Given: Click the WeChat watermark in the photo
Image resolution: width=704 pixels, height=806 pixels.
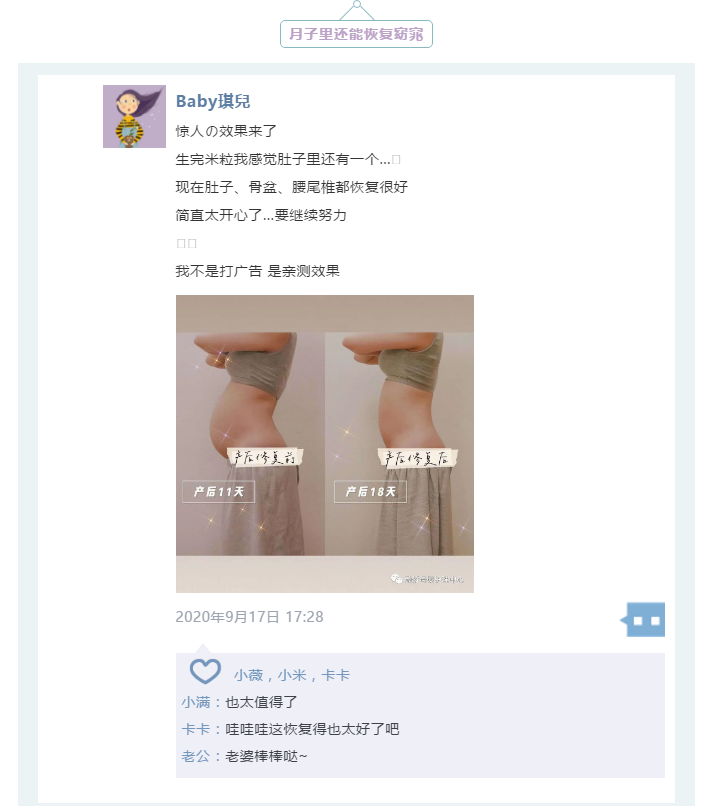Looking at the screenshot, I should coord(427,579).
